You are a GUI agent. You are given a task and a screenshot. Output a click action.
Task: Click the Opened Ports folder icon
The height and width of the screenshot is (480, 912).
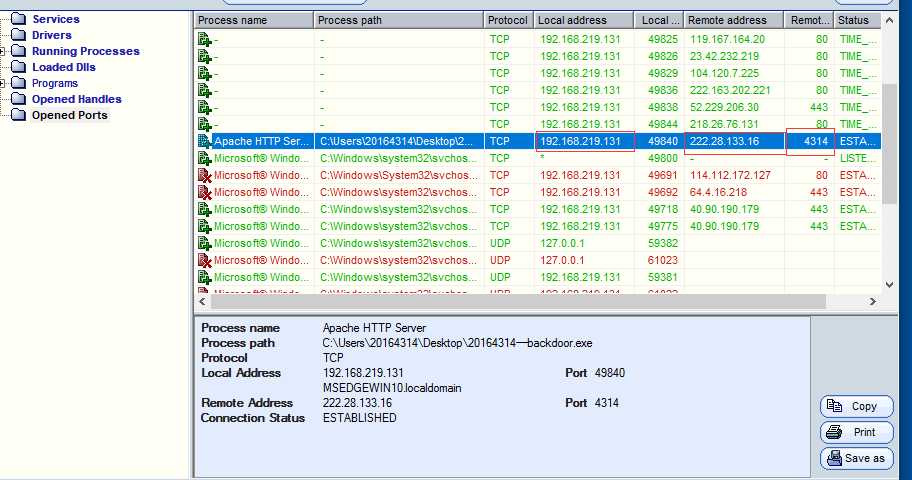(19, 115)
